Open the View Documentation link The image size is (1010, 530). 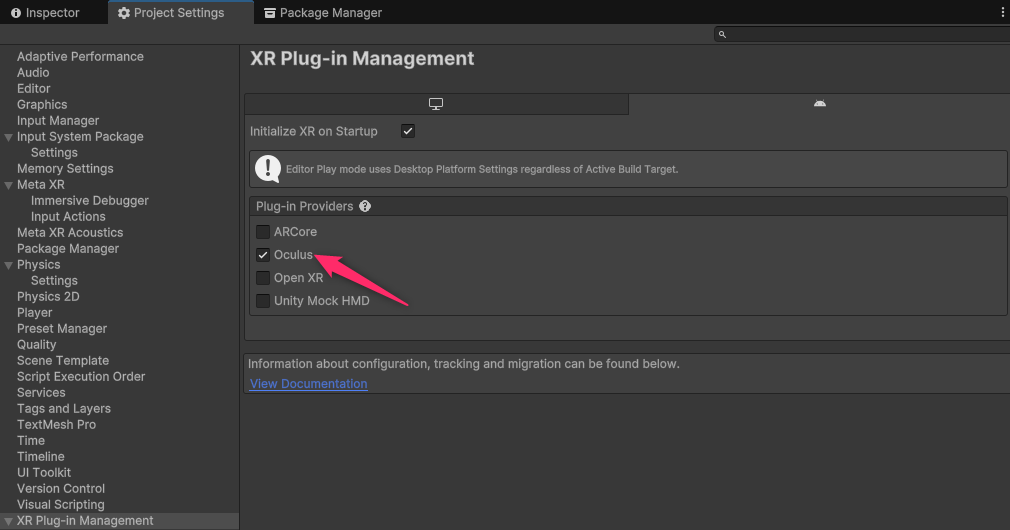pos(308,384)
